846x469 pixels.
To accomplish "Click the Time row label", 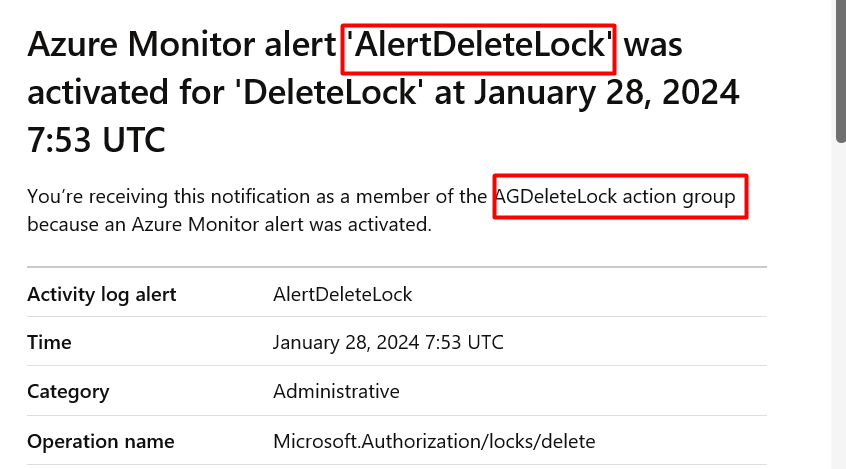I will (x=49, y=342).
